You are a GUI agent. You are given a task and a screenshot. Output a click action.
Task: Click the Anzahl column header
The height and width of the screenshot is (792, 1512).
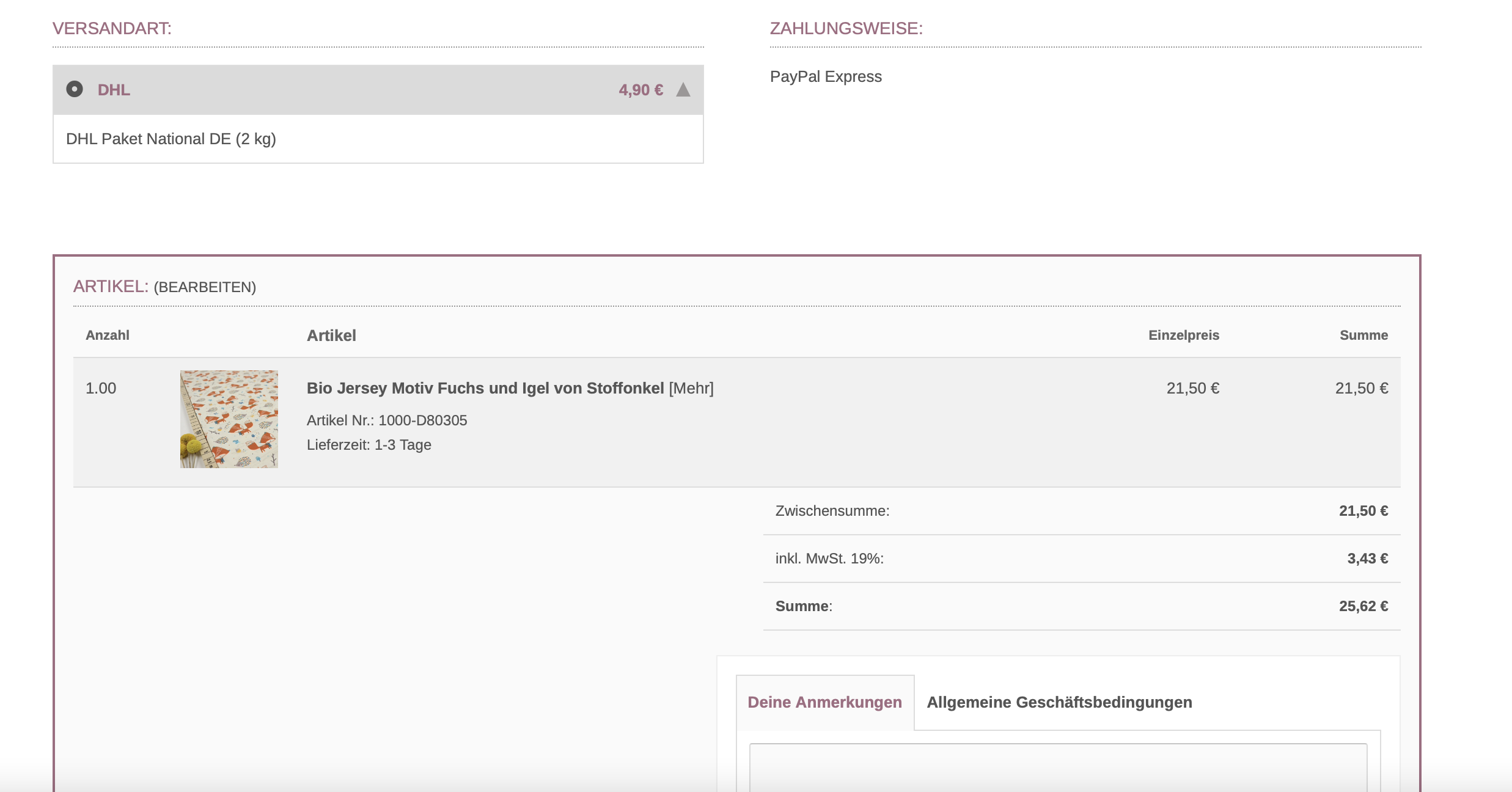point(108,335)
